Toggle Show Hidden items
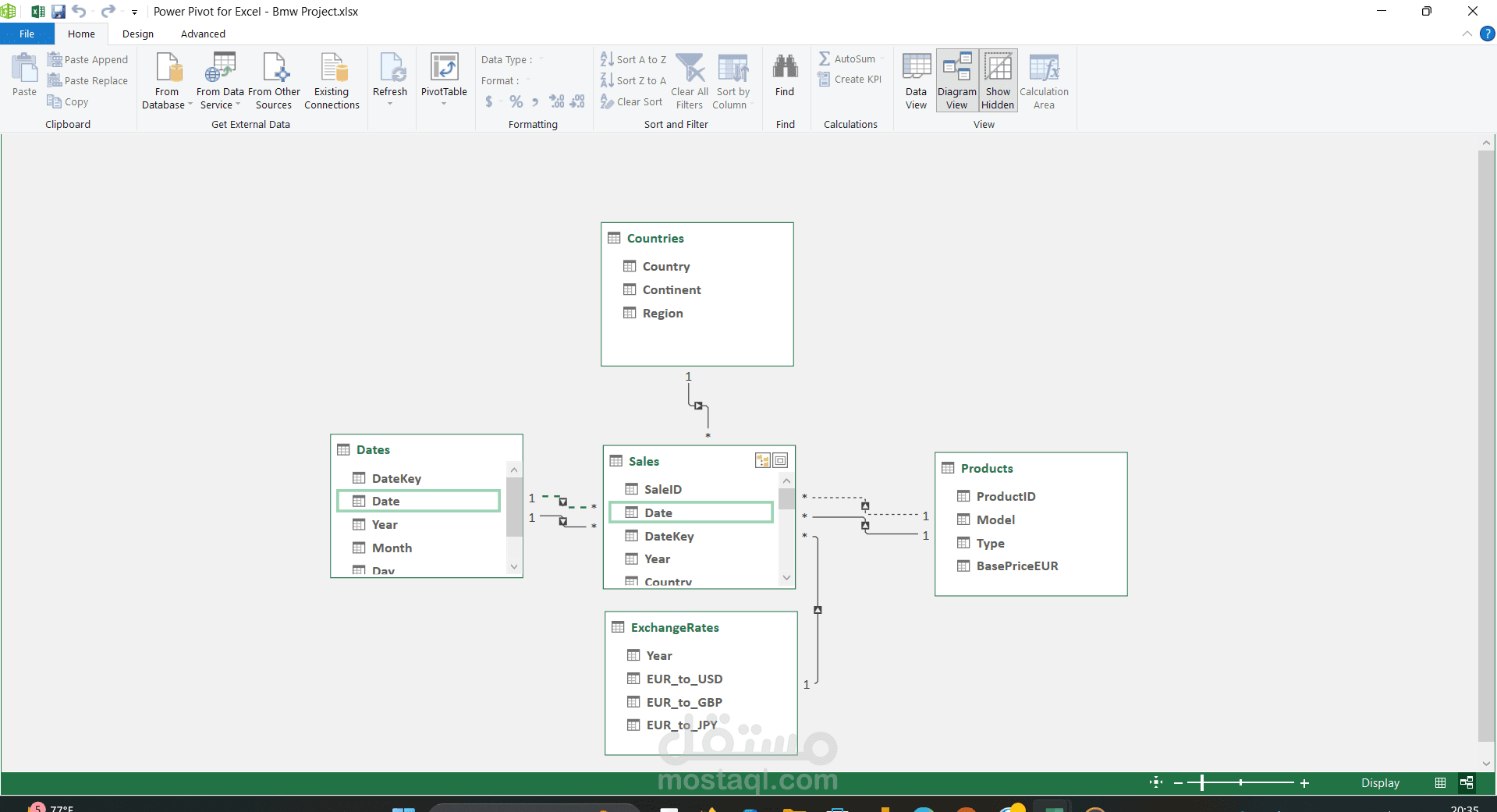The height and width of the screenshot is (812, 1497). tap(998, 81)
